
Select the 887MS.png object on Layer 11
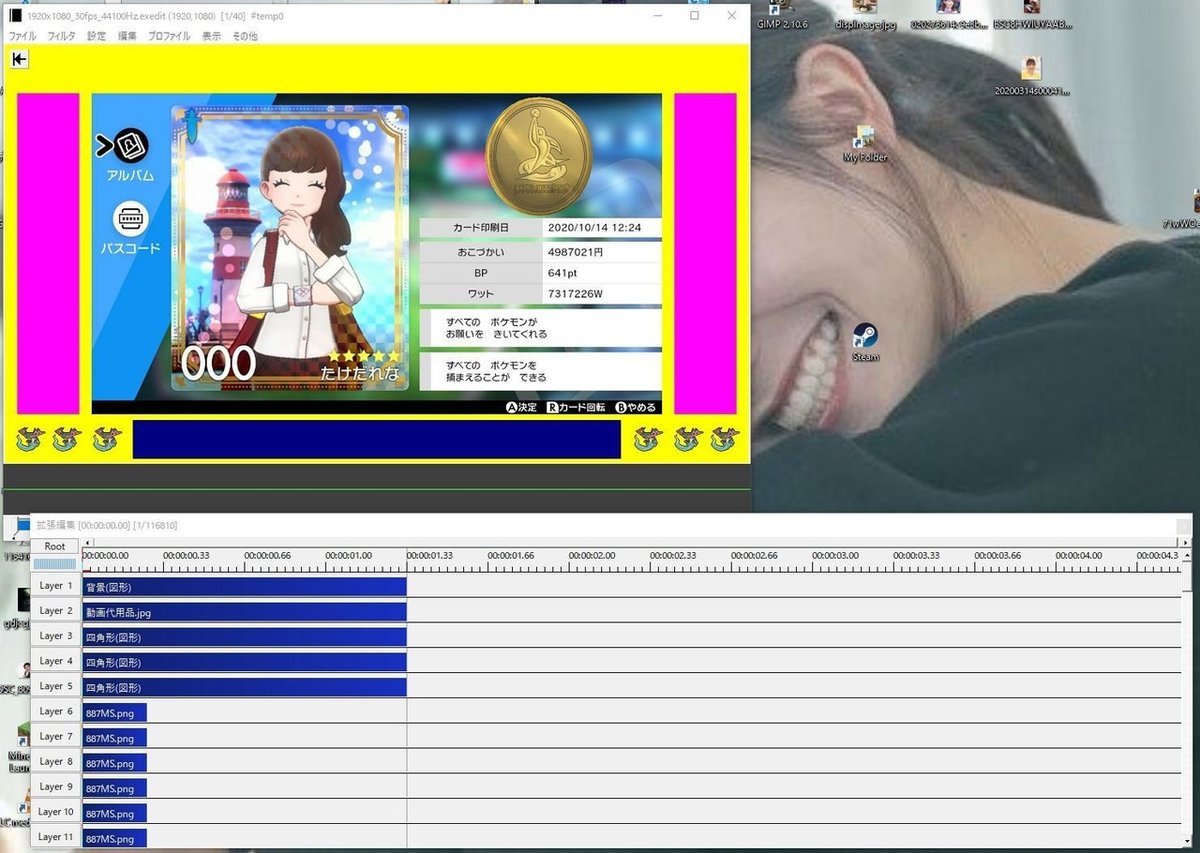coord(114,838)
